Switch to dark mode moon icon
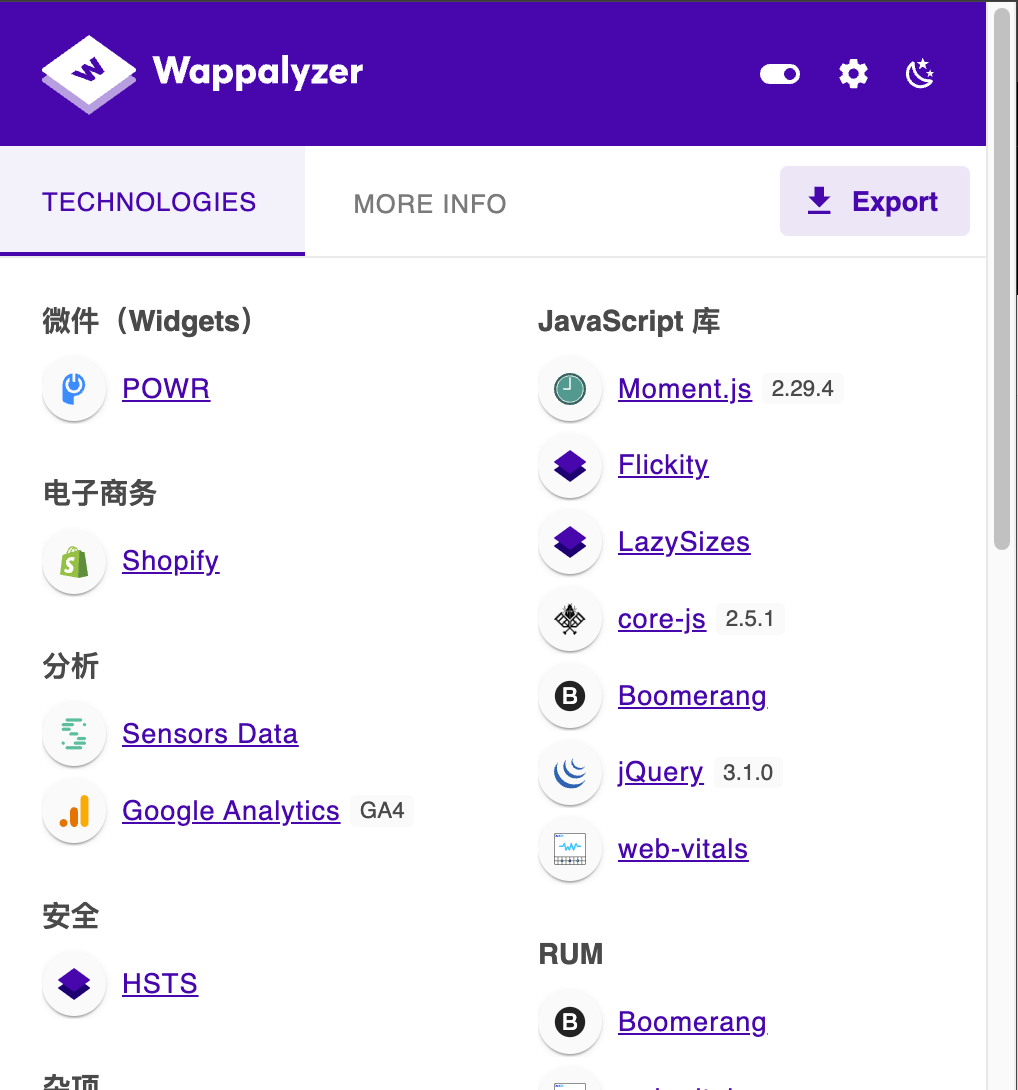Screen dimensions: 1018x1090 [x=919, y=74]
